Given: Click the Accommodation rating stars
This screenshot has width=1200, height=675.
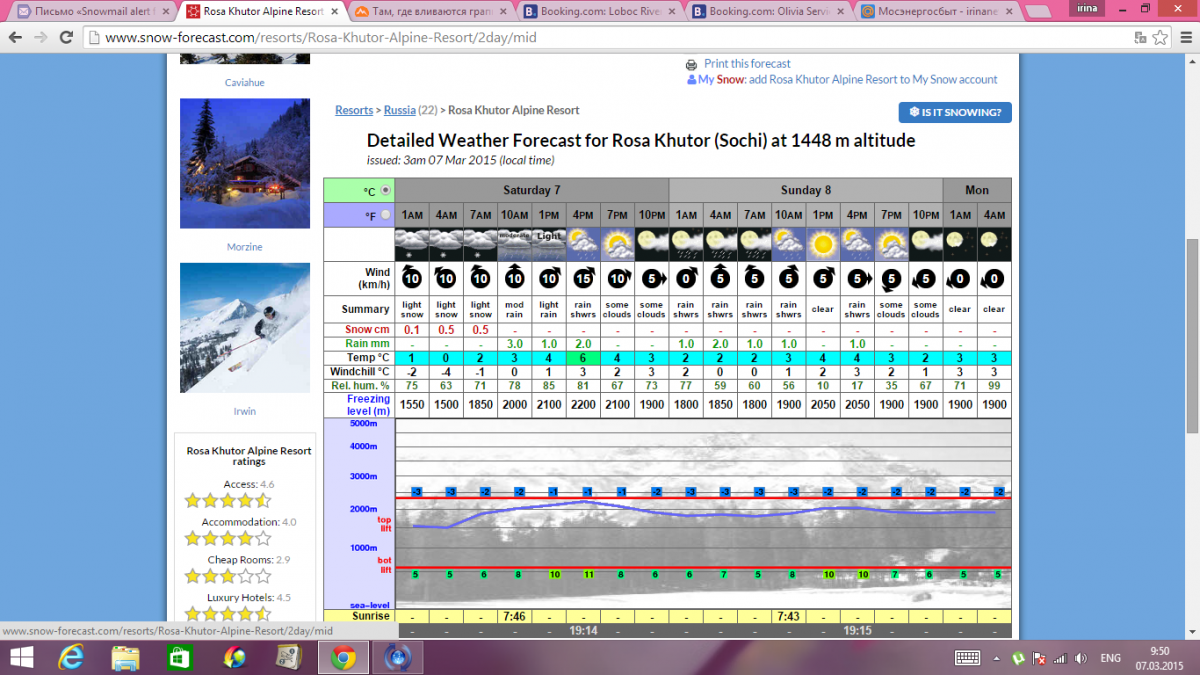Looking at the screenshot, I should coord(228,538).
